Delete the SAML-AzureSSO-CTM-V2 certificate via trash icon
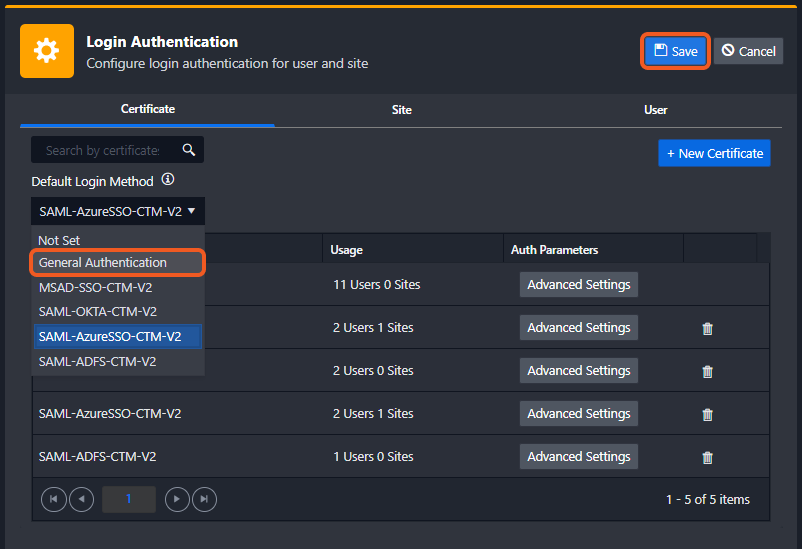The width and height of the screenshot is (802, 549). click(x=708, y=414)
